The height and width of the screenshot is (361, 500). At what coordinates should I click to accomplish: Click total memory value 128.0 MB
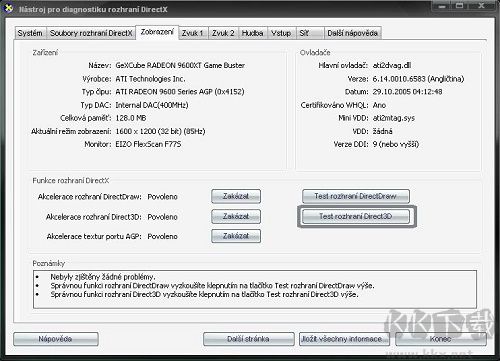coord(131,118)
